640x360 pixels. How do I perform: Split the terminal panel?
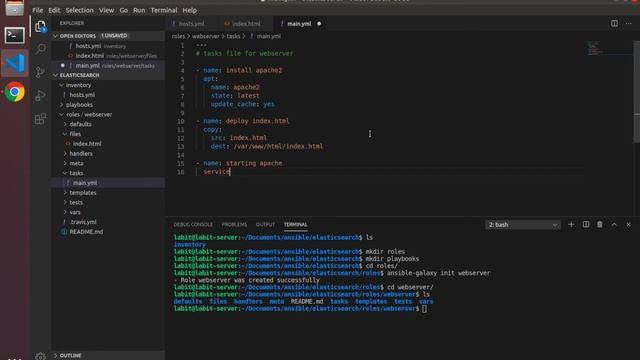[x=585, y=224]
